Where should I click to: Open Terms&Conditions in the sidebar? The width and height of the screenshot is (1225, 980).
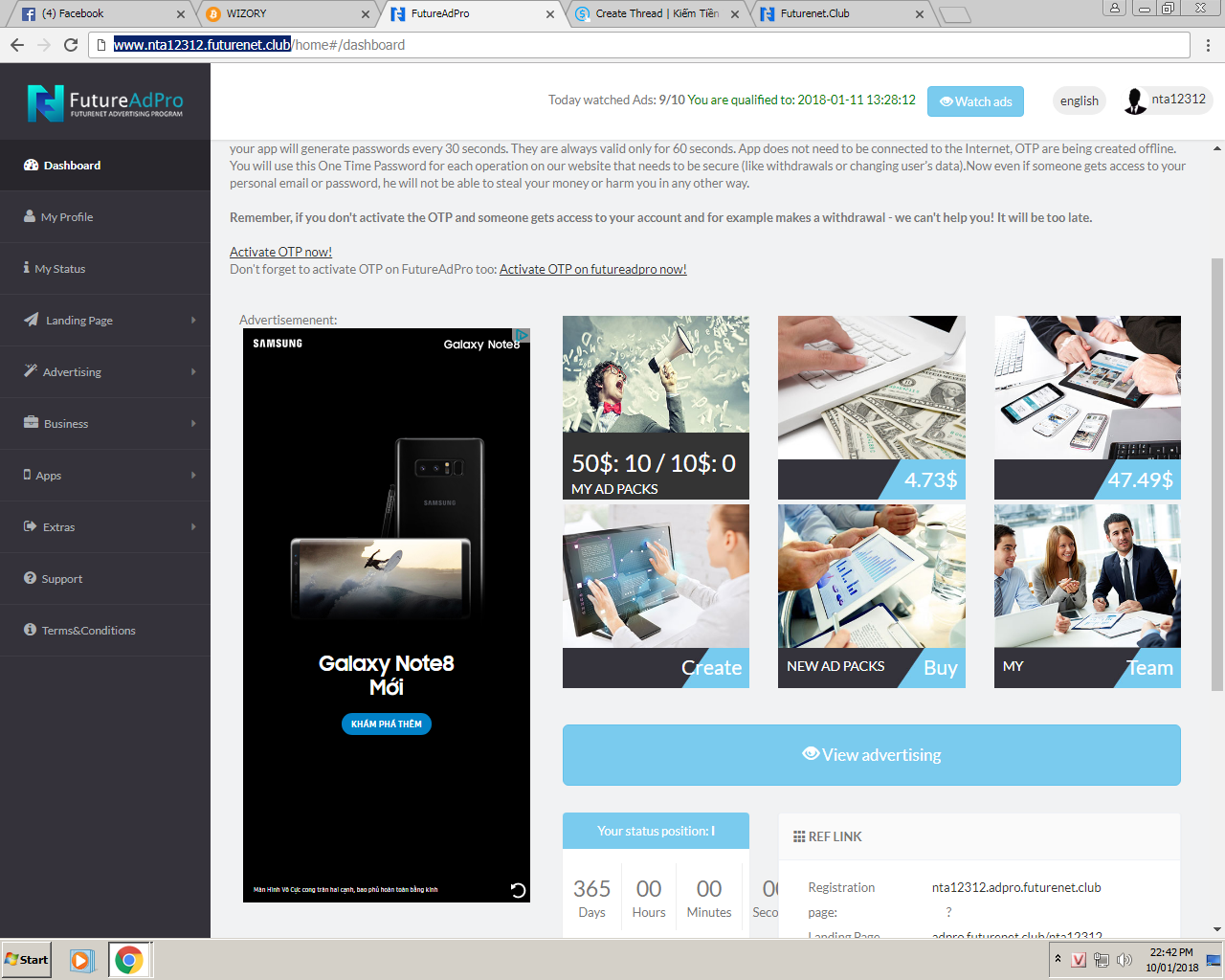tap(105, 631)
